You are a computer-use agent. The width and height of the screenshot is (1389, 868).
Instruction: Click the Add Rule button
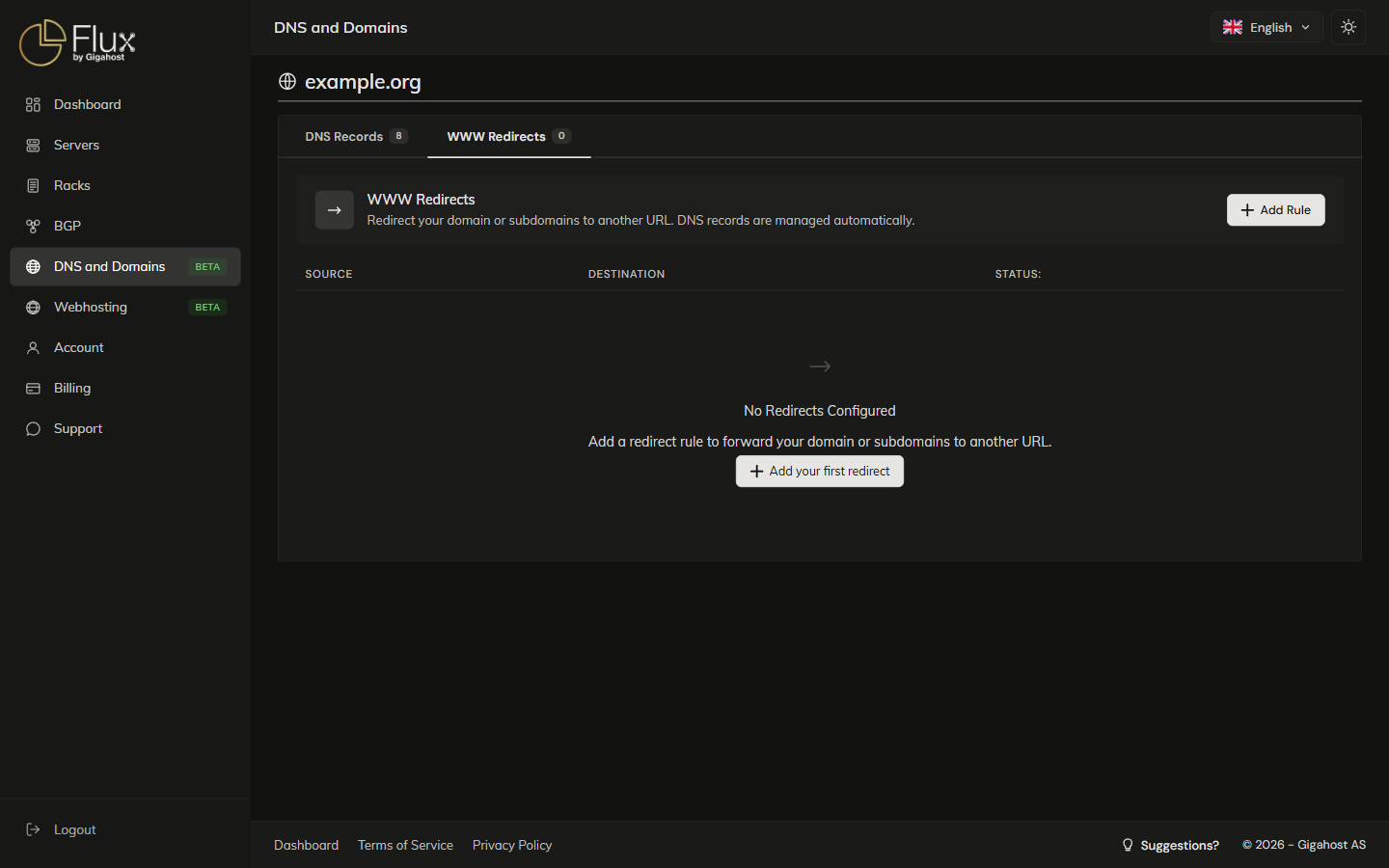(1275, 210)
